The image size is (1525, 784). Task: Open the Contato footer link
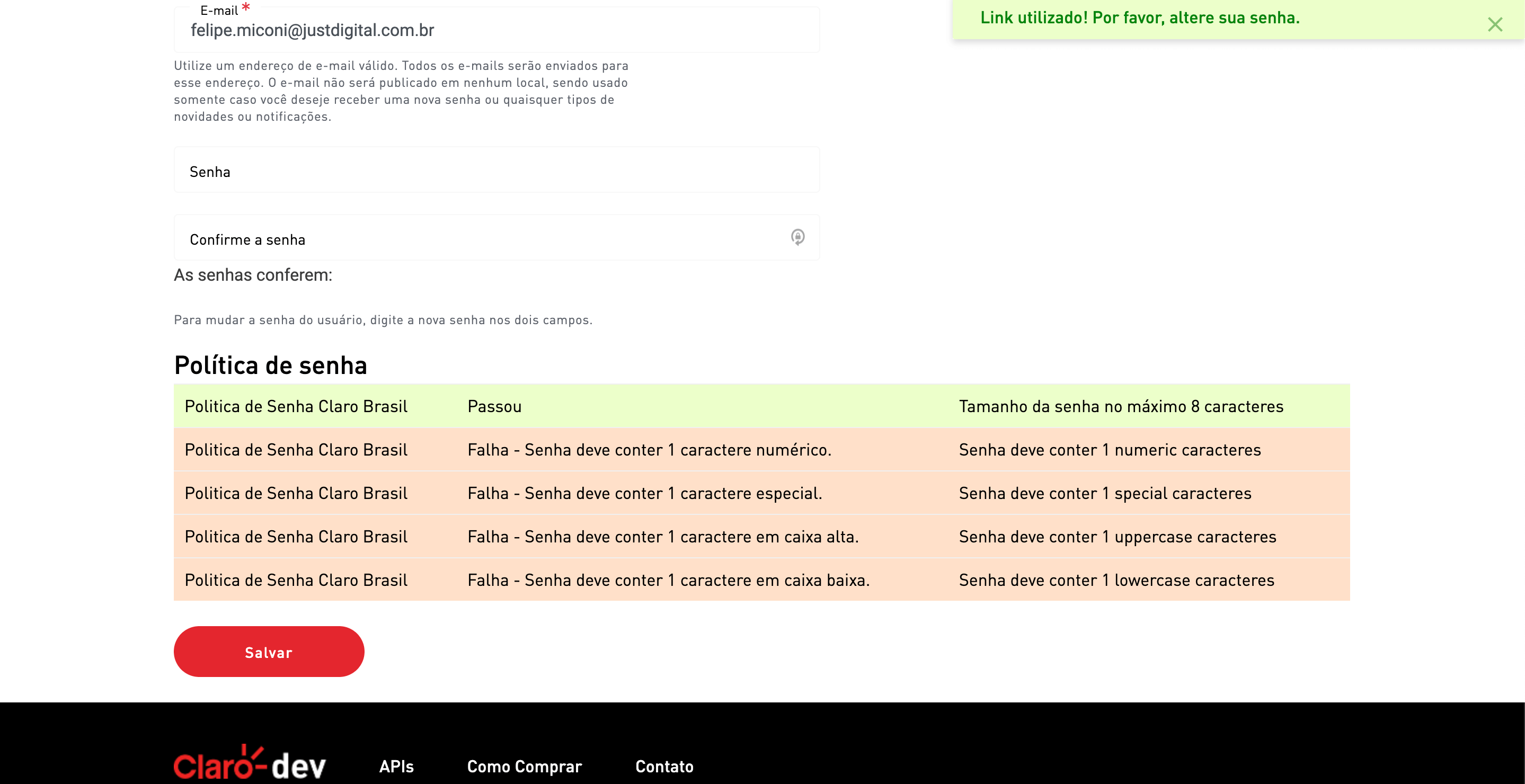tap(664, 766)
